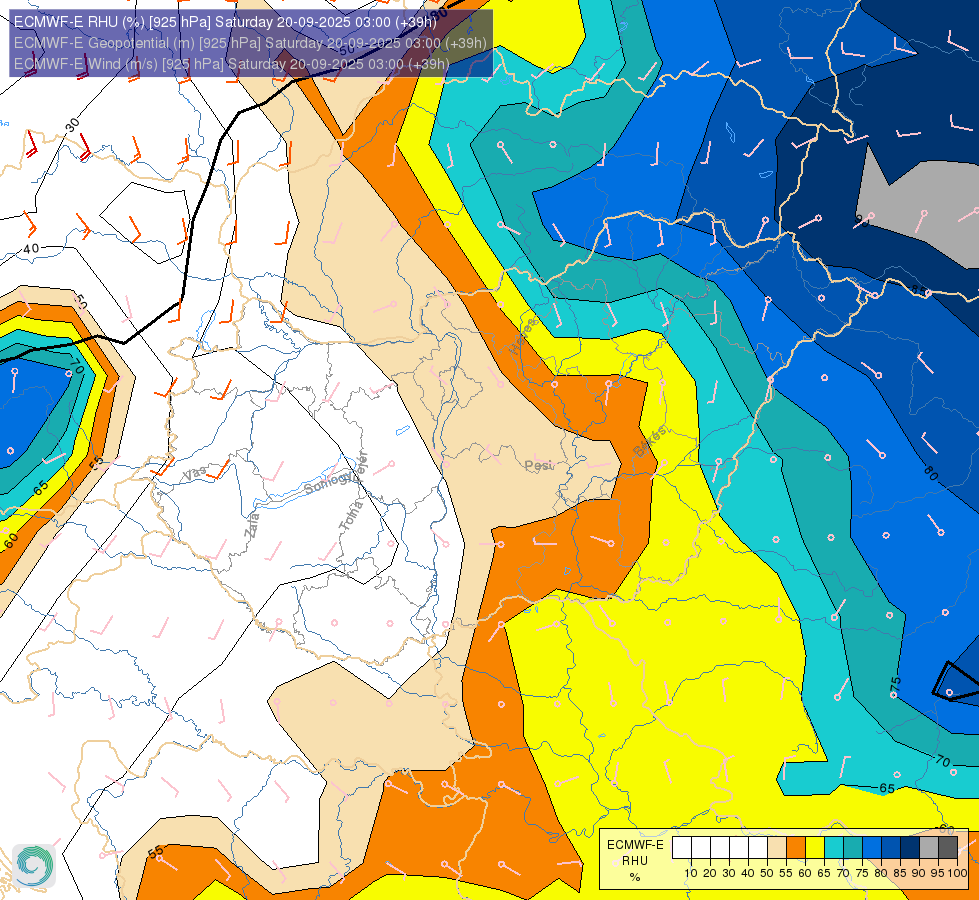Image resolution: width=979 pixels, height=900 pixels.
Task: Click the swirl logo icon in bottom-left corner
Action: coord(34,866)
